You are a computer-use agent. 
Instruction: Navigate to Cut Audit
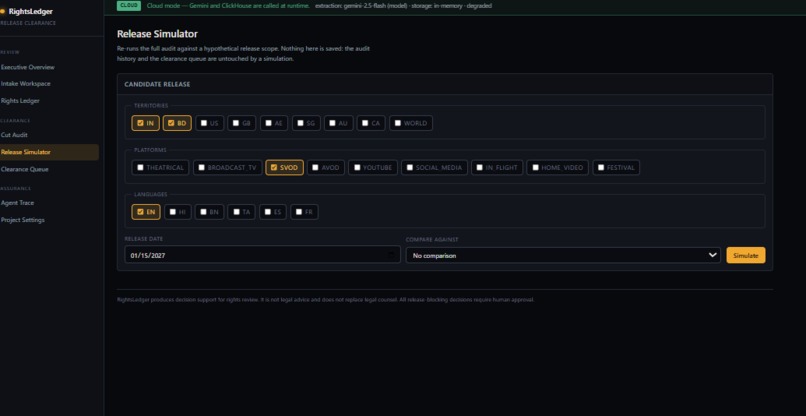tap(14, 135)
